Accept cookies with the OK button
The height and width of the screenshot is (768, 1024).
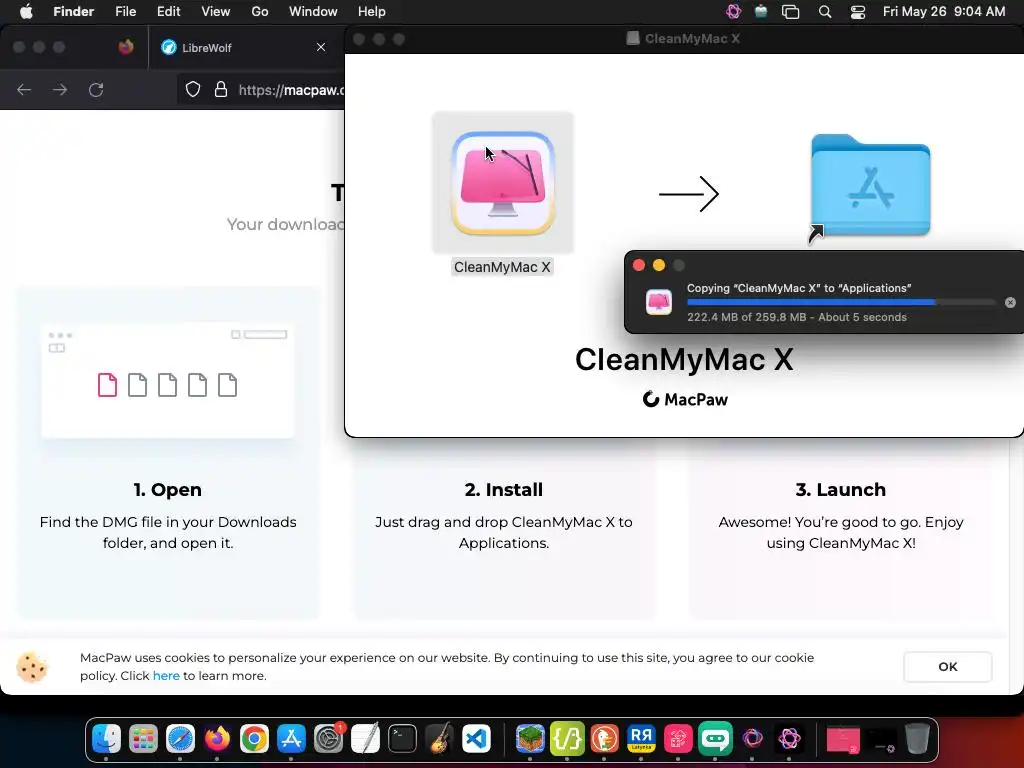948,667
